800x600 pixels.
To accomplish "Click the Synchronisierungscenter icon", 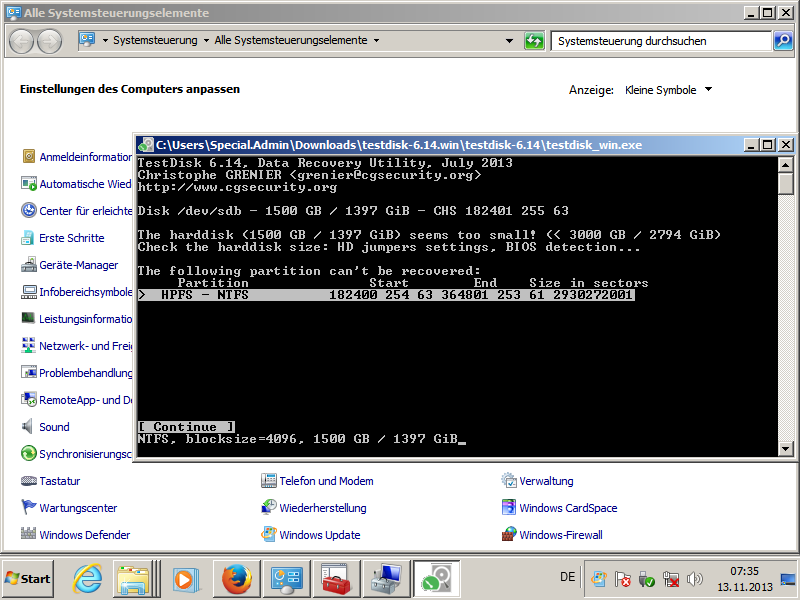I will click(x=29, y=454).
